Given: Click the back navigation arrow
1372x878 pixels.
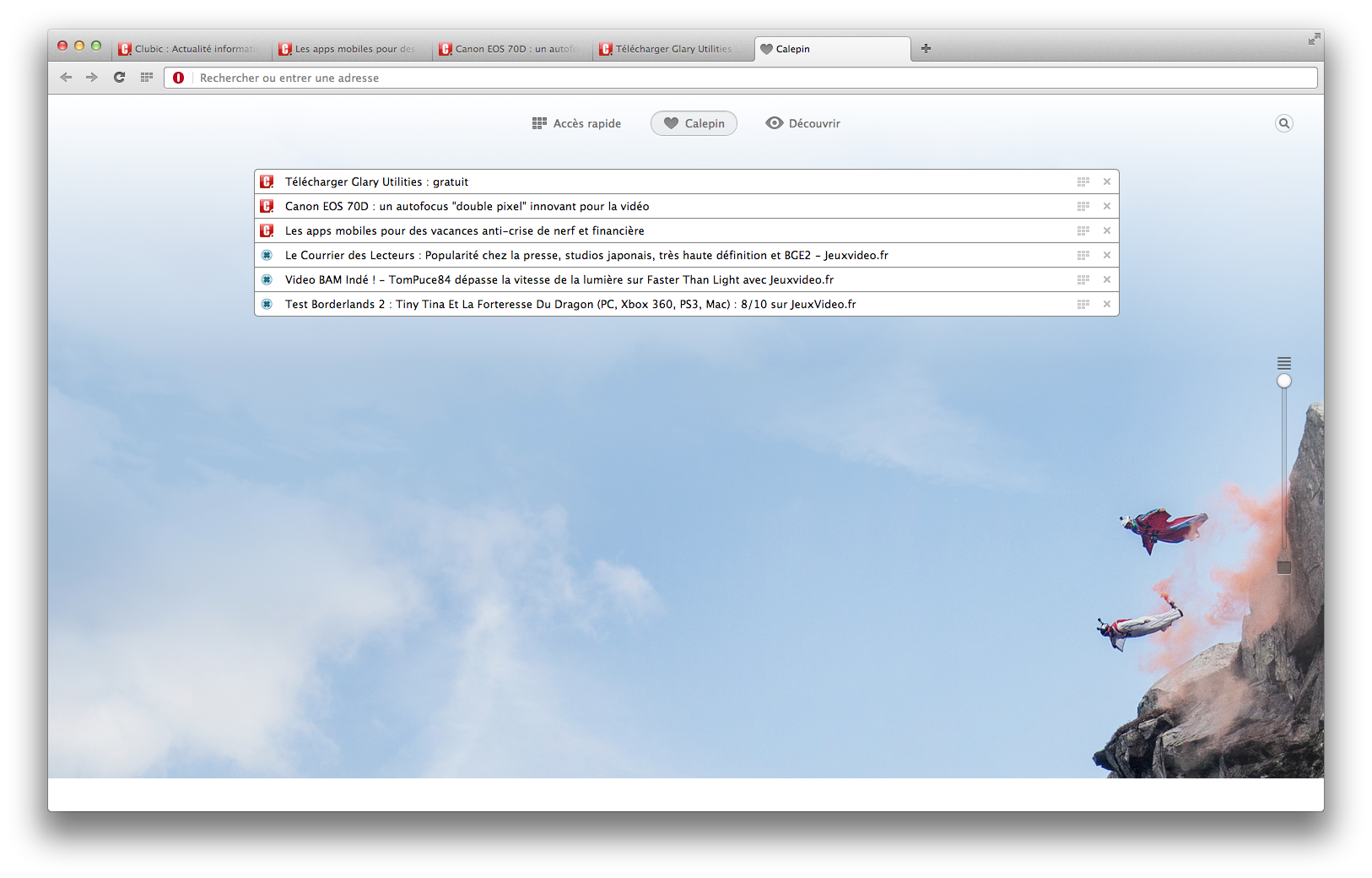Looking at the screenshot, I should (x=66, y=78).
